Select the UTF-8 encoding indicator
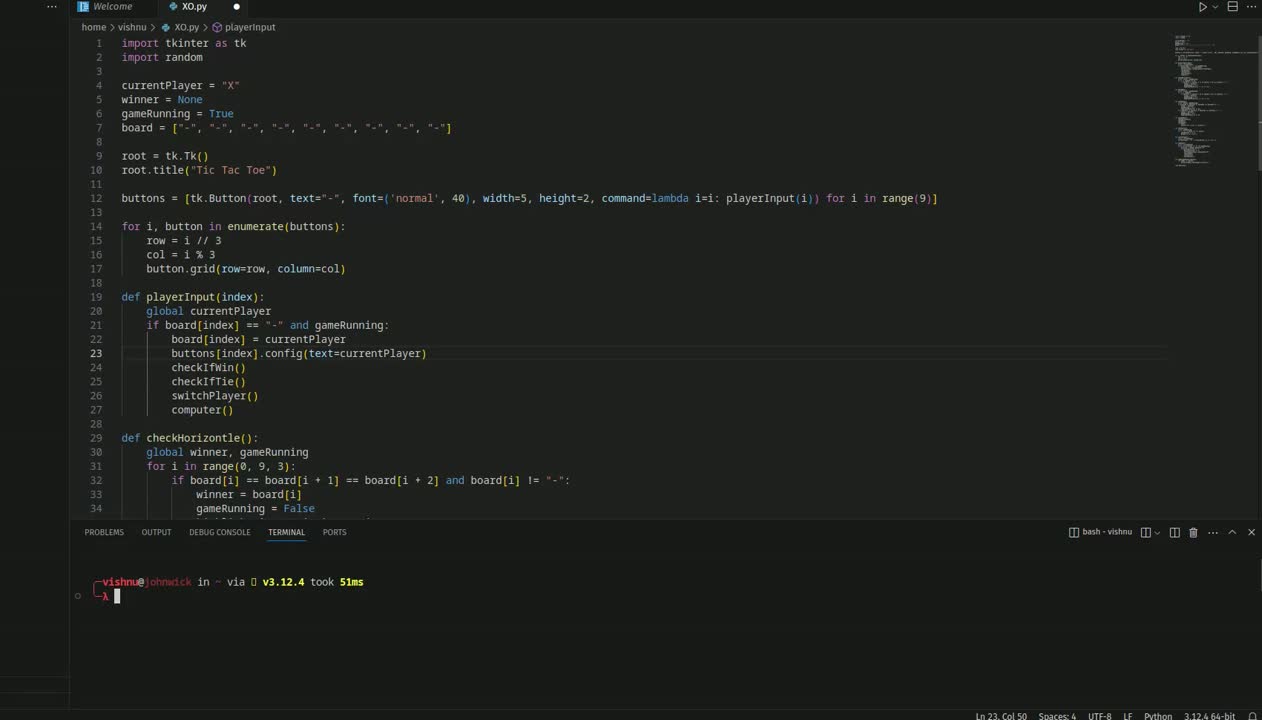1262x720 pixels. [x=1099, y=716]
